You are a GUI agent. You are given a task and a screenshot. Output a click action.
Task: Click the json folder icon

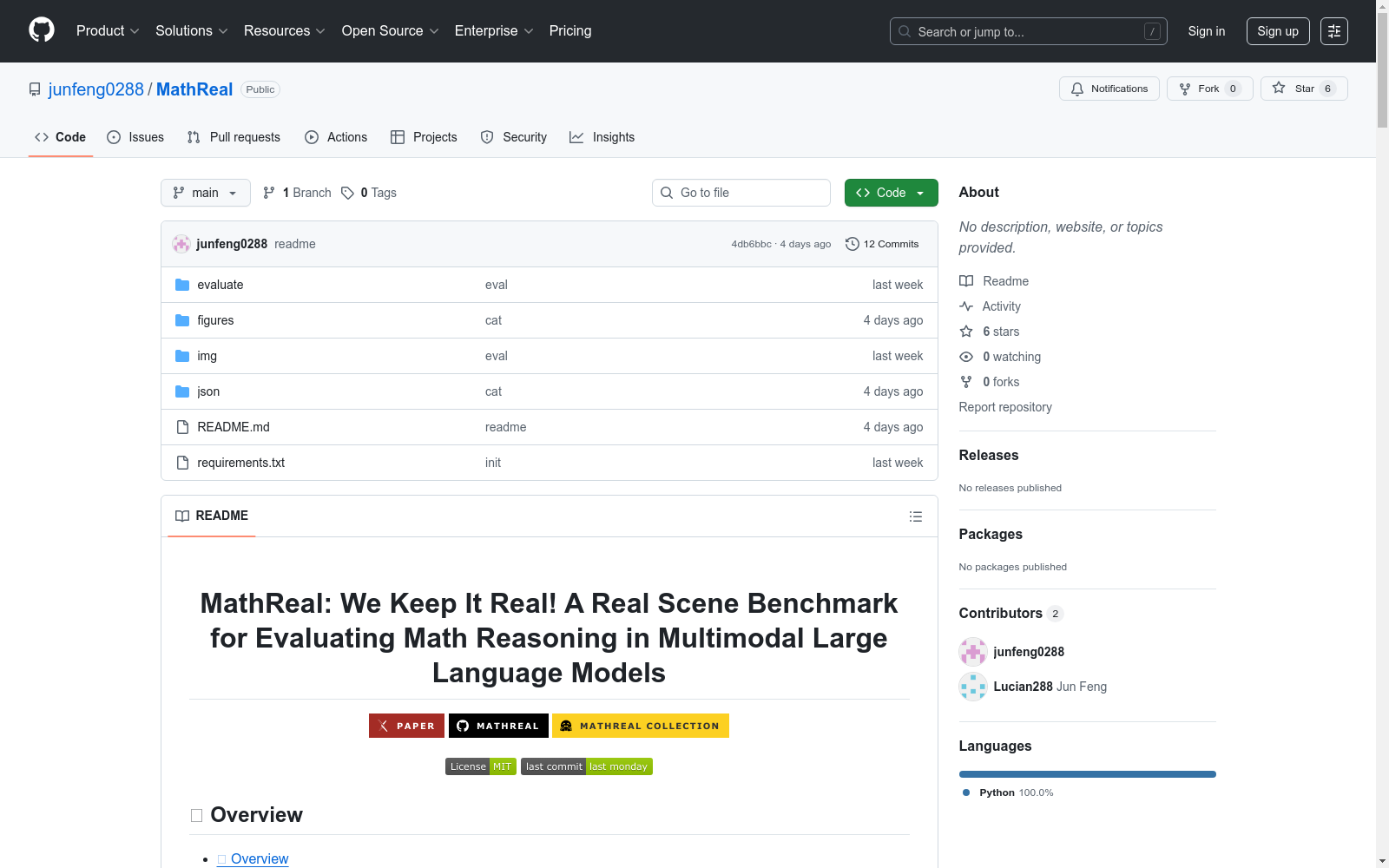[x=182, y=391]
